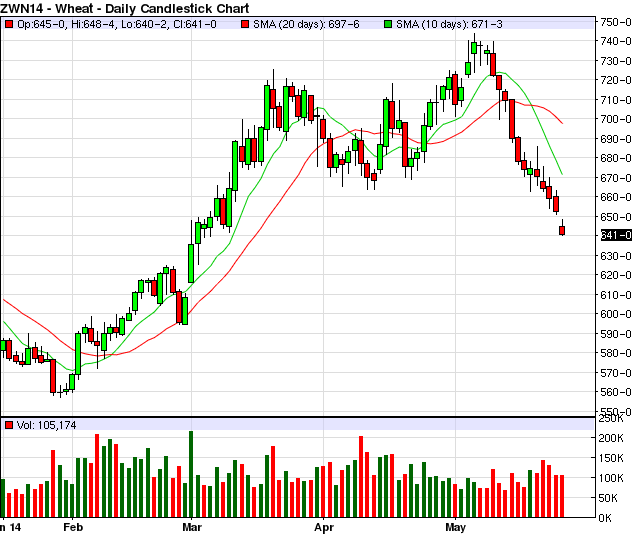Image resolution: width=640 pixels, height=536 pixels.
Task: Click the '580-0' price axis label
Action: click(616, 353)
